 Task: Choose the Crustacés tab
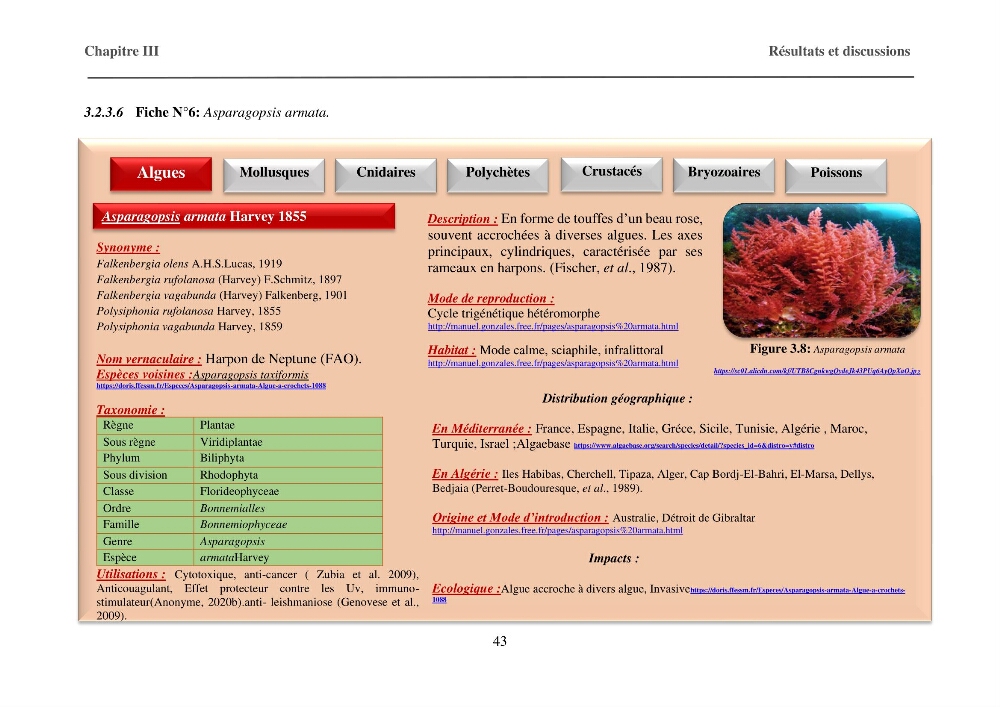(612, 173)
